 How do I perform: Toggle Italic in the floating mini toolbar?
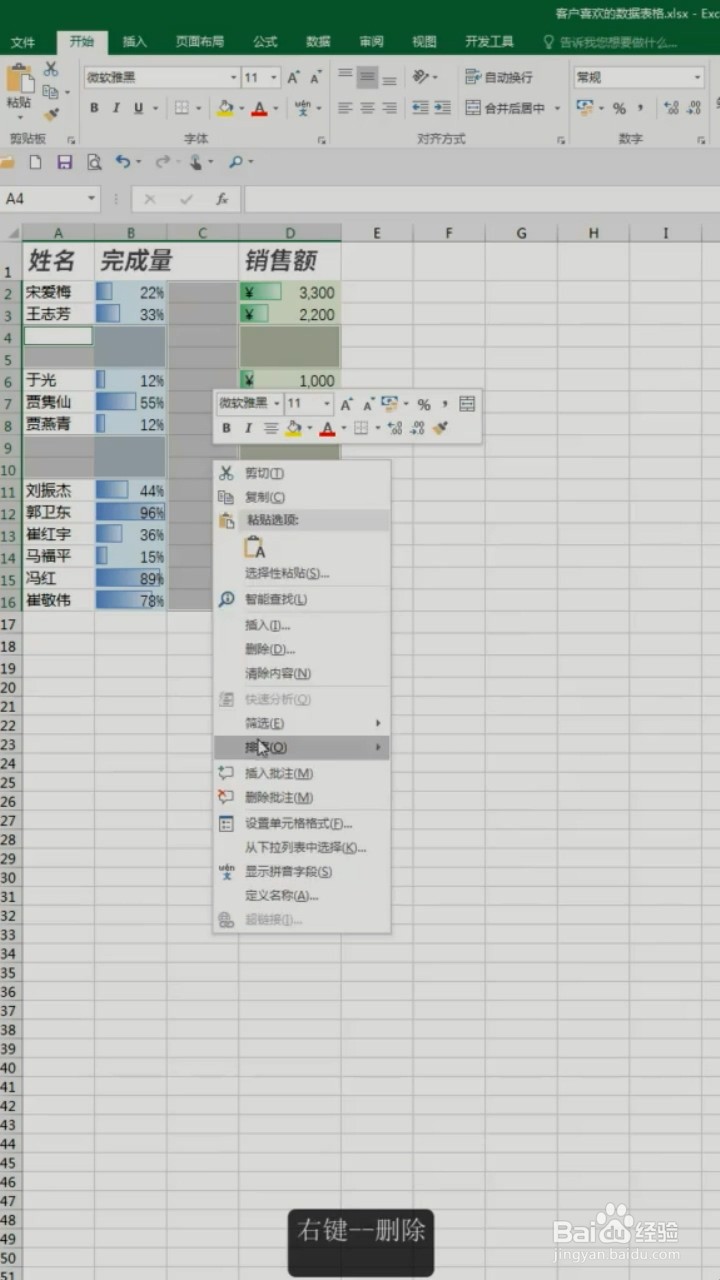tap(248, 428)
